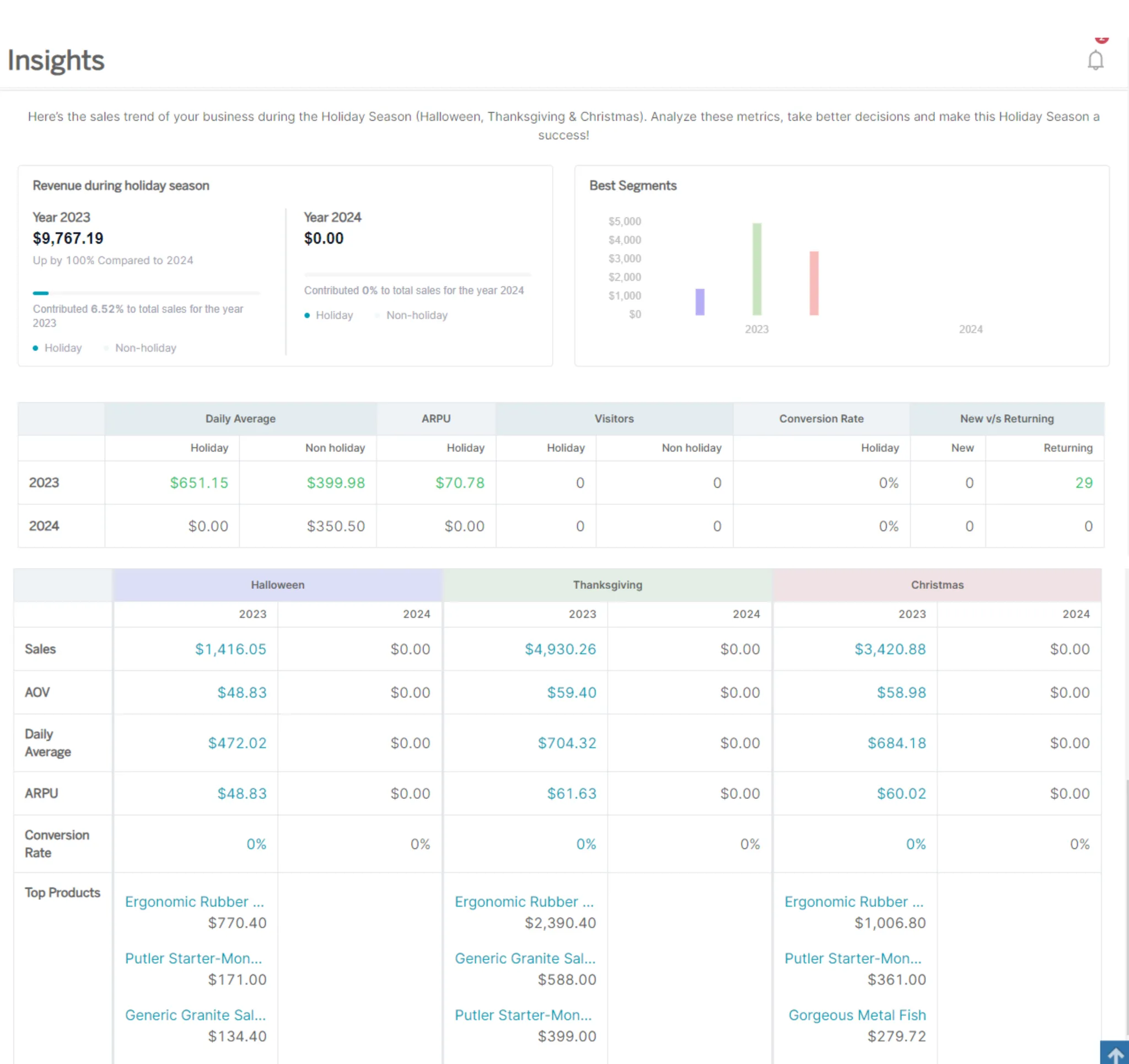Click Thanksgiving ARPU $61.63

pyautogui.click(x=572, y=794)
